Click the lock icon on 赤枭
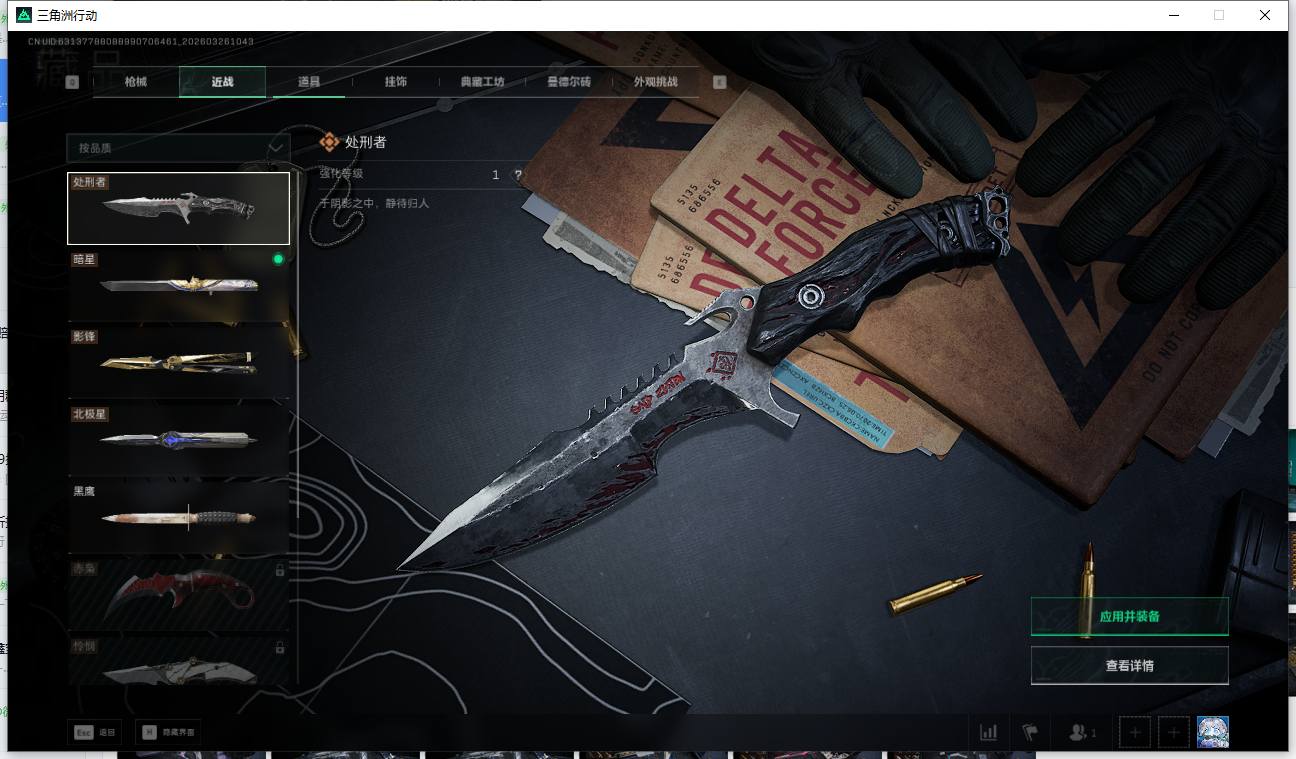 click(280, 570)
